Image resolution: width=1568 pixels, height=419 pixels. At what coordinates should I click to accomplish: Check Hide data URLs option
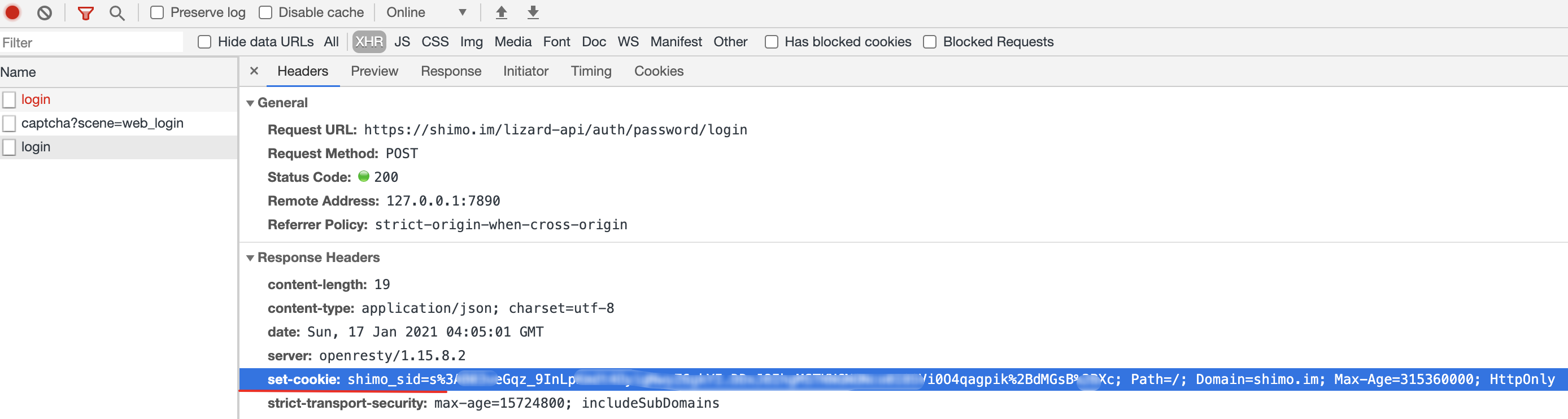point(204,42)
